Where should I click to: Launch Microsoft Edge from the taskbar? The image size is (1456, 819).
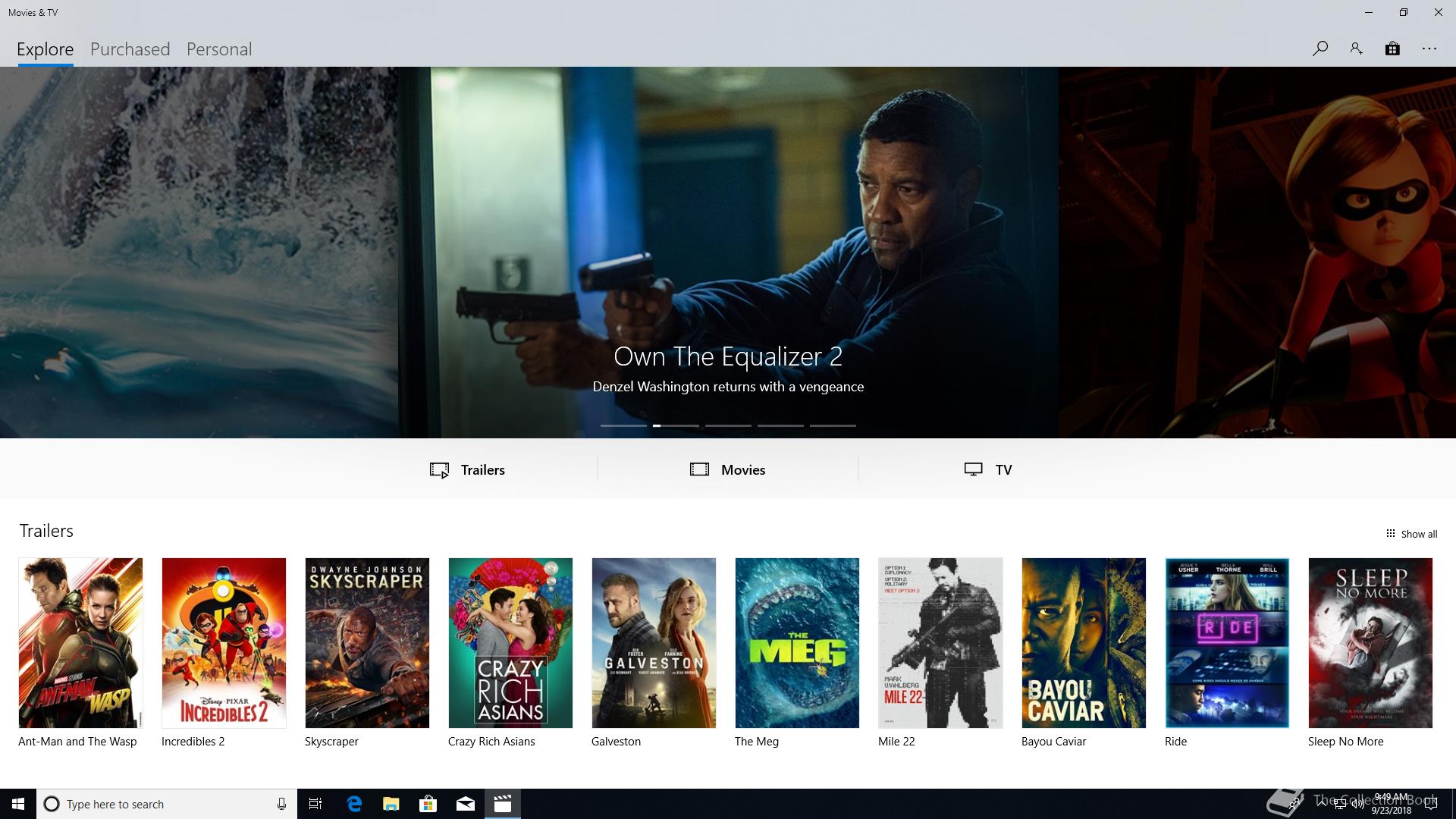click(x=354, y=804)
